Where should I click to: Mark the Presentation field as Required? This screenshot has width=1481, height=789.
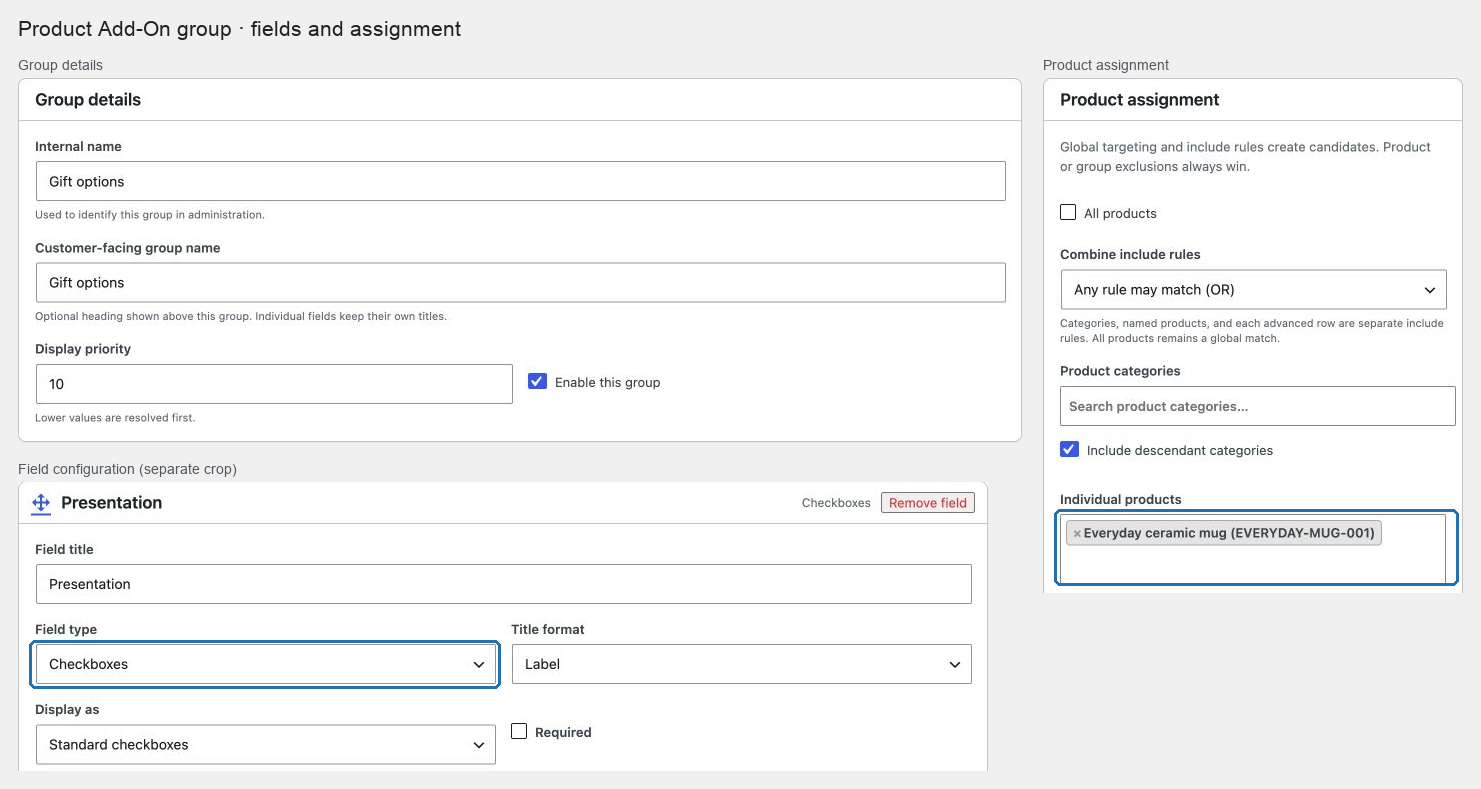click(519, 731)
